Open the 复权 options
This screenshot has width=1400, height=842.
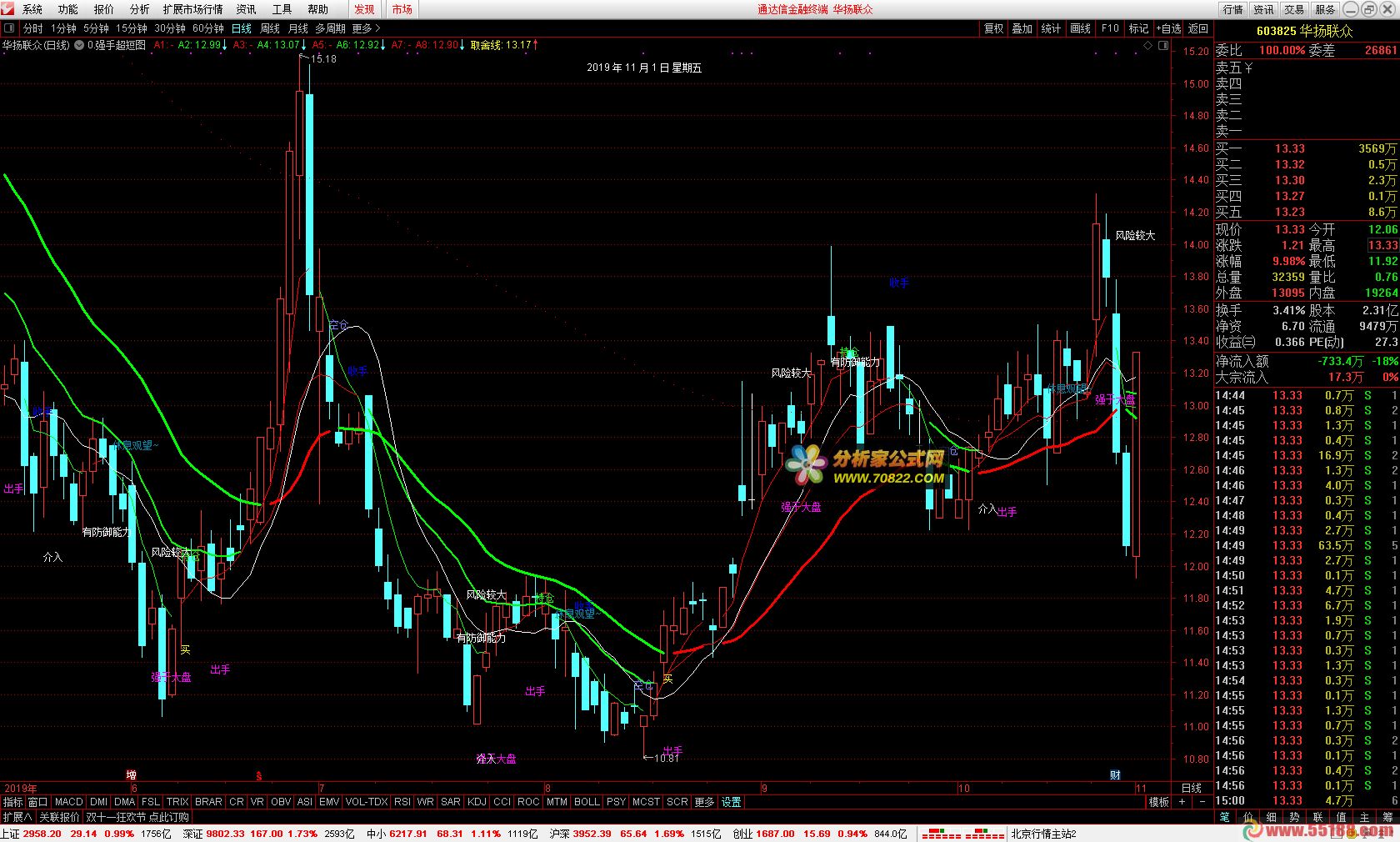tap(994, 28)
